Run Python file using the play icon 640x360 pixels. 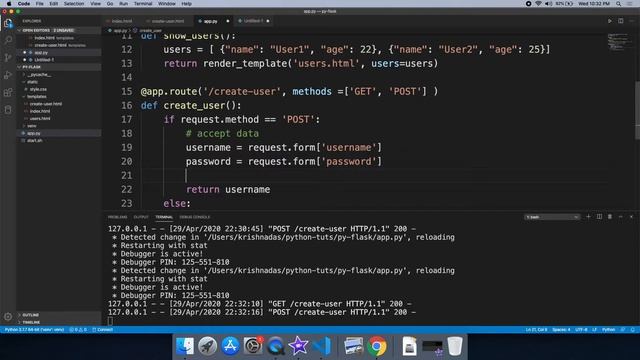[x=610, y=21]
